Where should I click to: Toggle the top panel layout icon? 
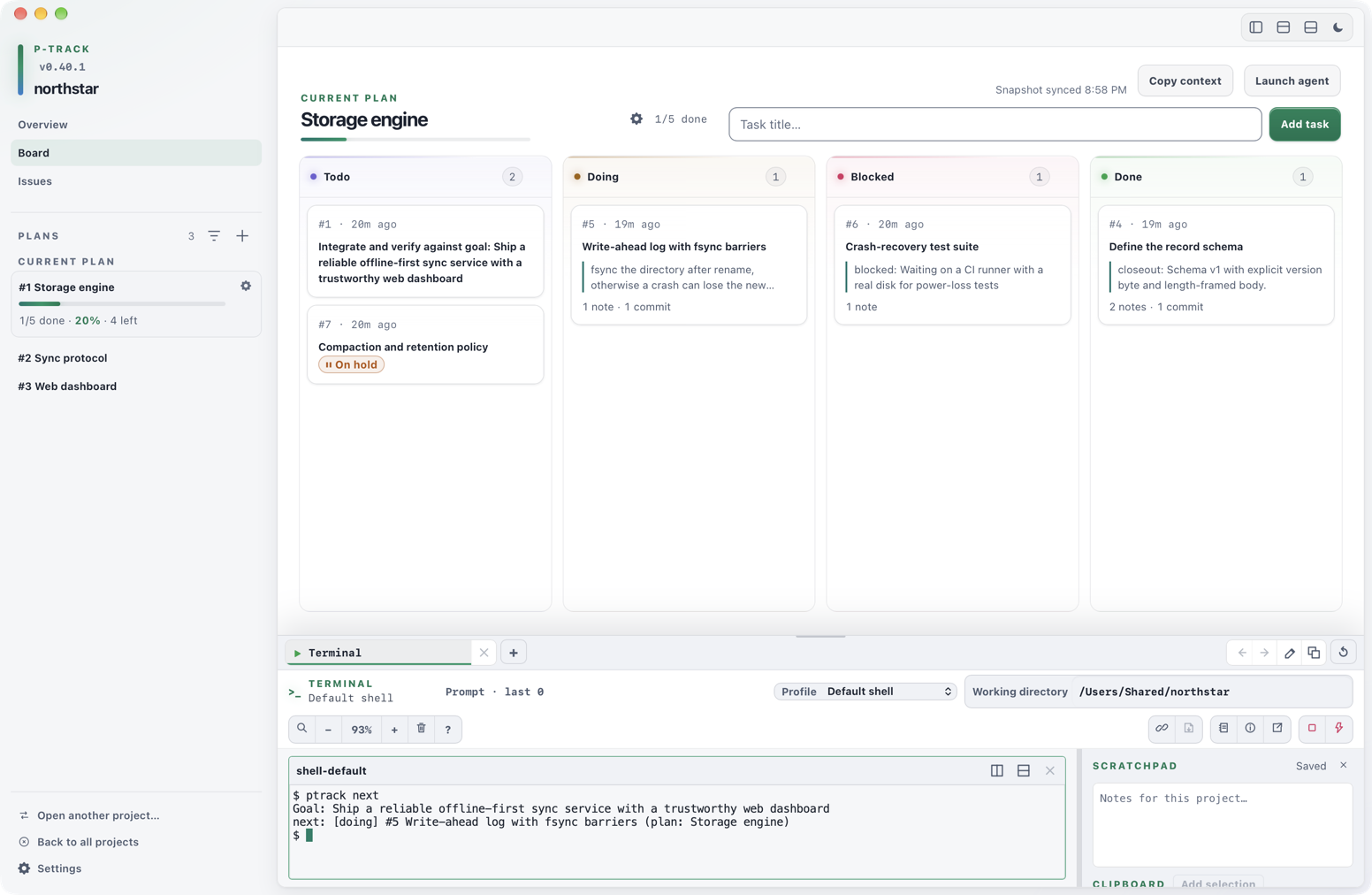[x=1283, y=27]
